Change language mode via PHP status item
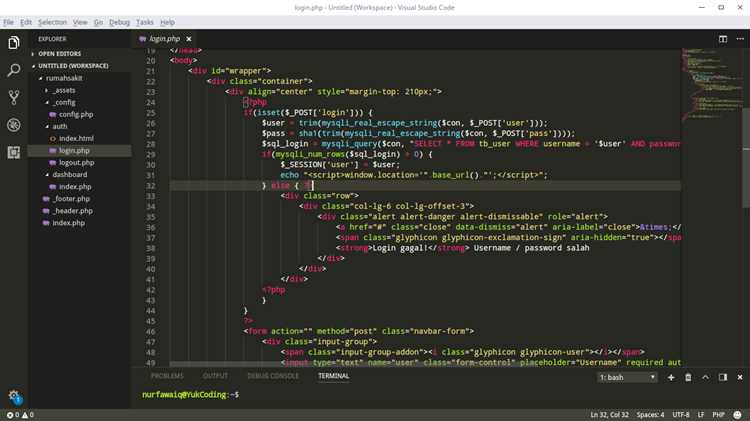The height and width of the screenshot is (421, 750). click(718, 415)
